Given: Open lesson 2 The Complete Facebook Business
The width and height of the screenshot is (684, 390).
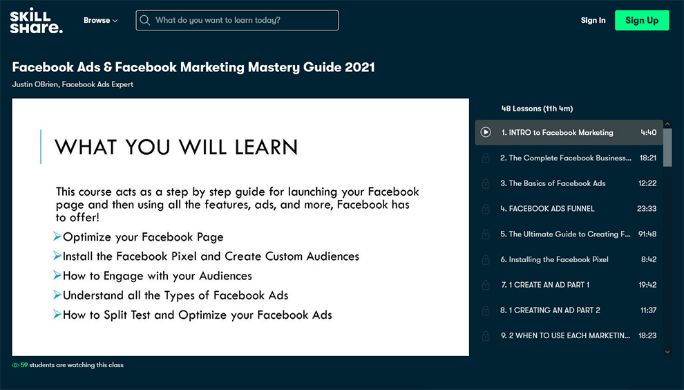Looking at the screenshot, I should tap(569, 158).
